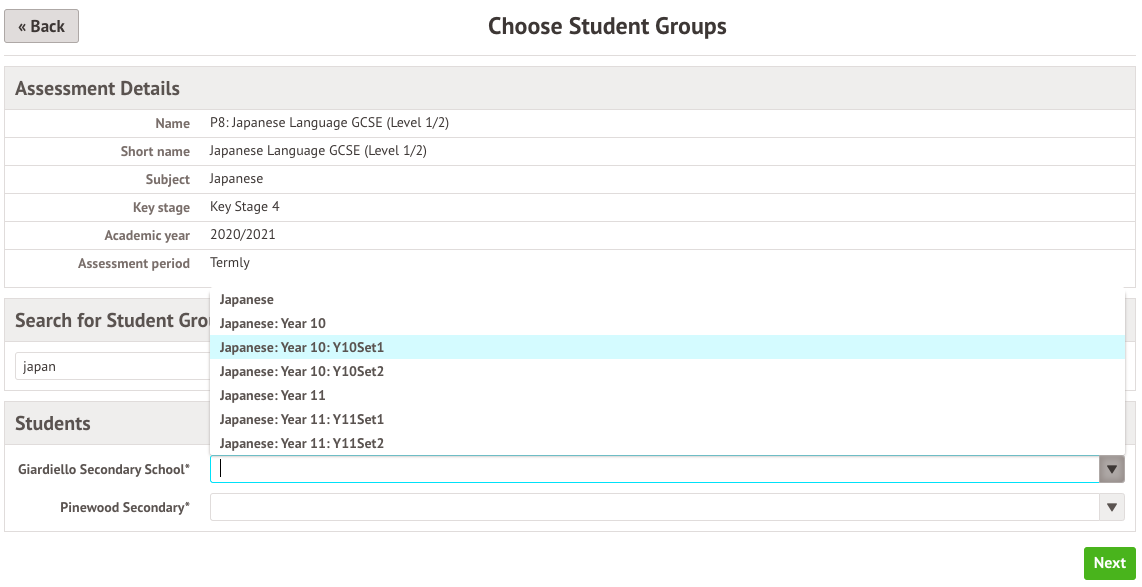
Task: Open the Giardiello Secondary School dropdown arrow
Action: pyautogui.click(x=1112, y=469)
